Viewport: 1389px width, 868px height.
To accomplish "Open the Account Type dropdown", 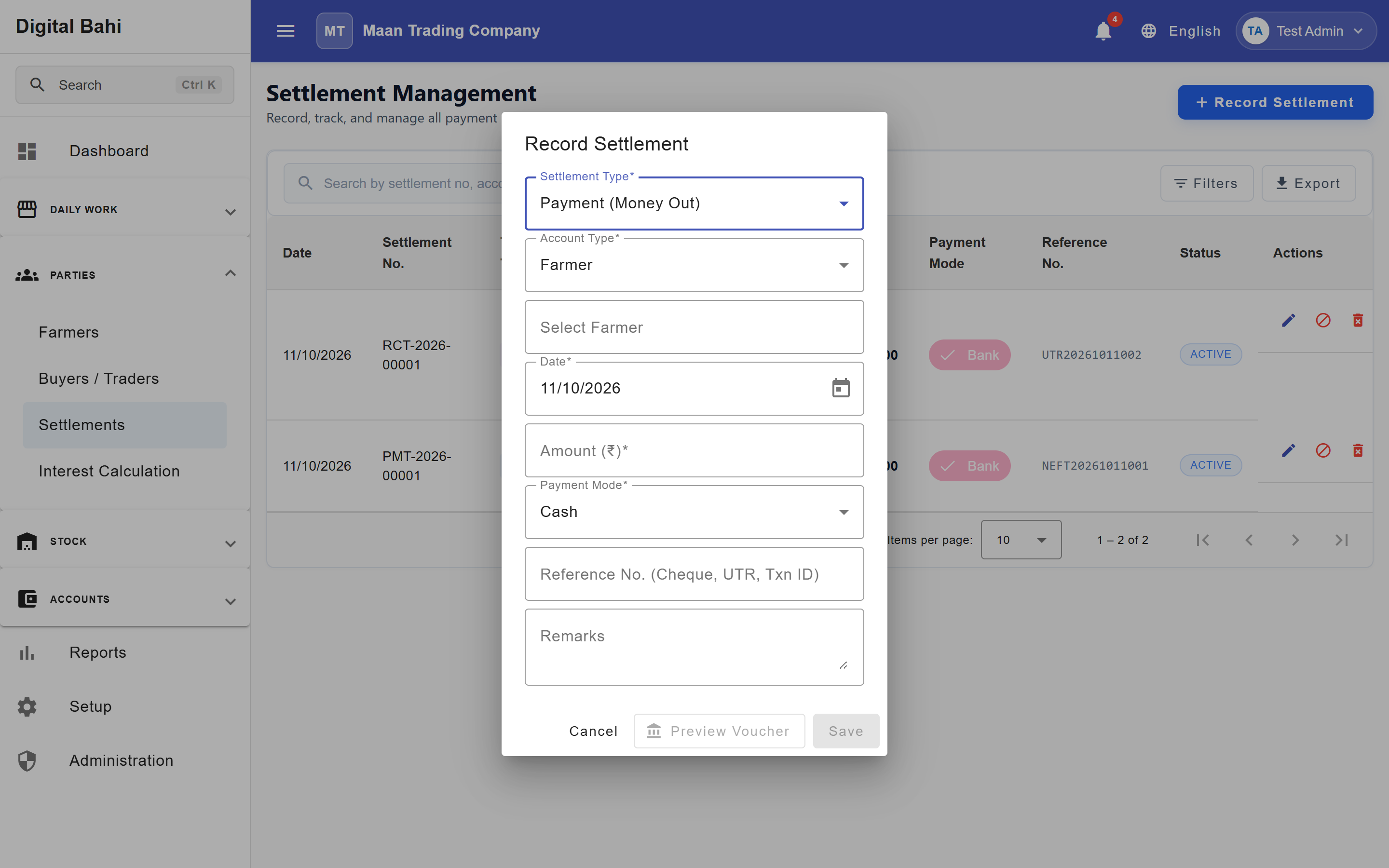I will [x=694, y=265].
